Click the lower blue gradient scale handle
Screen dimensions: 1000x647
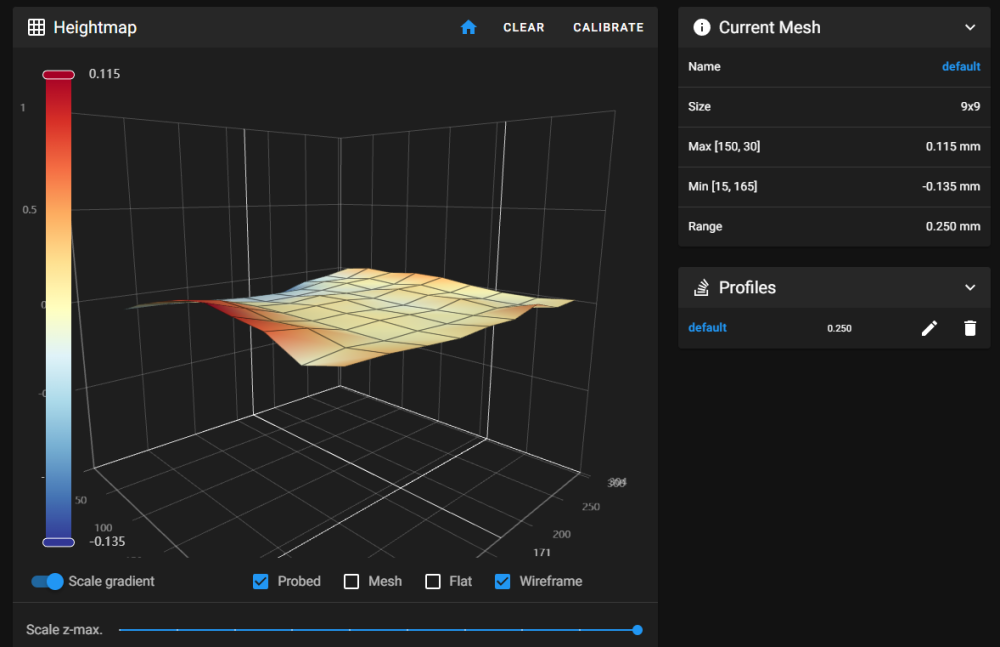pos(59,542)
